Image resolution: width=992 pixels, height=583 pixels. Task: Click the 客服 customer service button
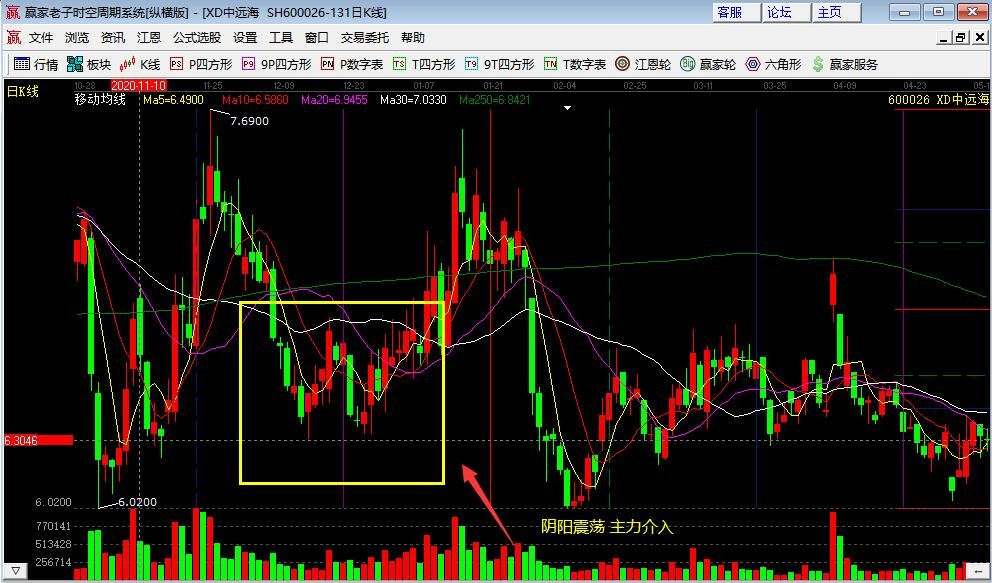(736, 12)
